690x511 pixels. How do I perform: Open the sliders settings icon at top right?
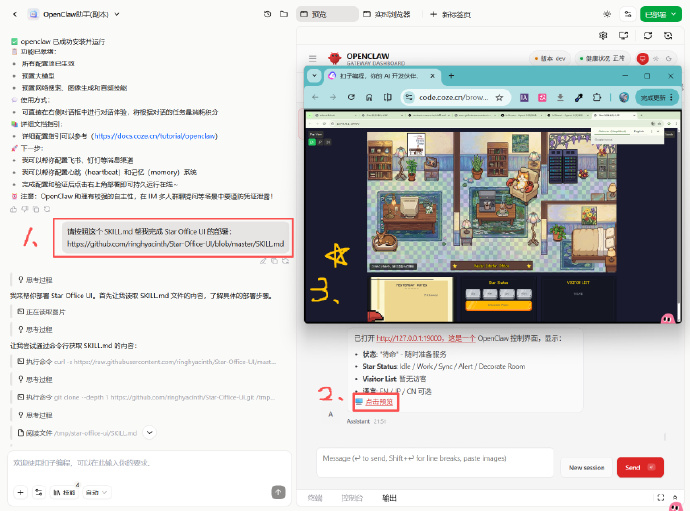pos(628,14)
